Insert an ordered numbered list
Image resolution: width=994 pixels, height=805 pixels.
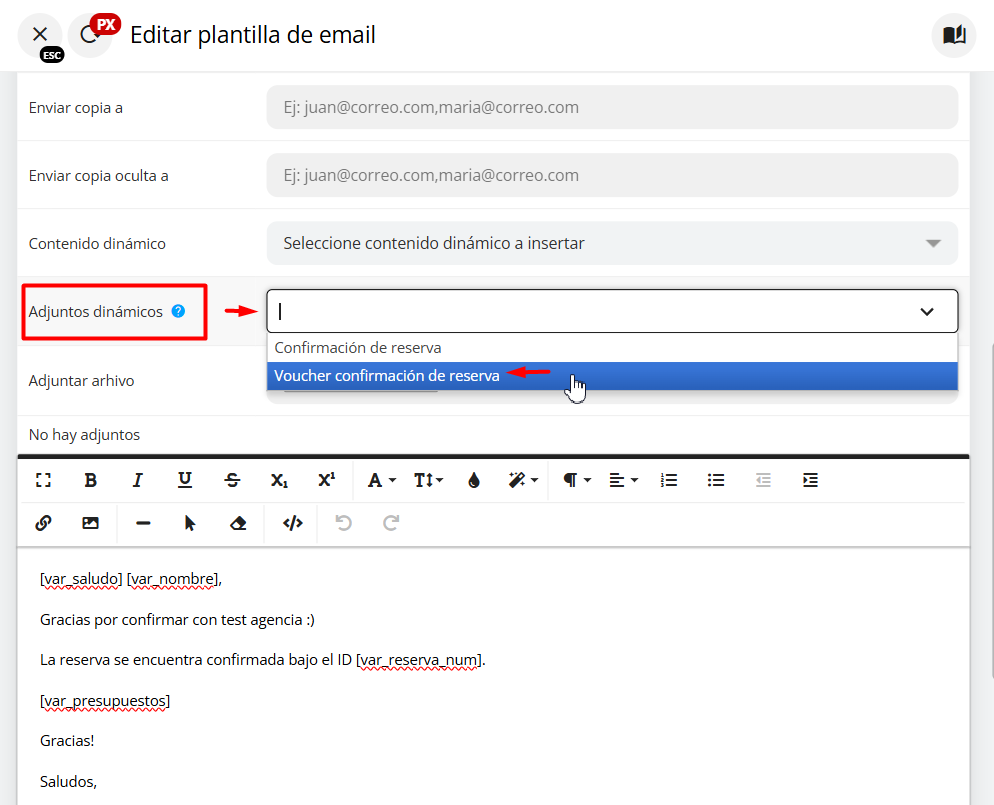(669, 480)
